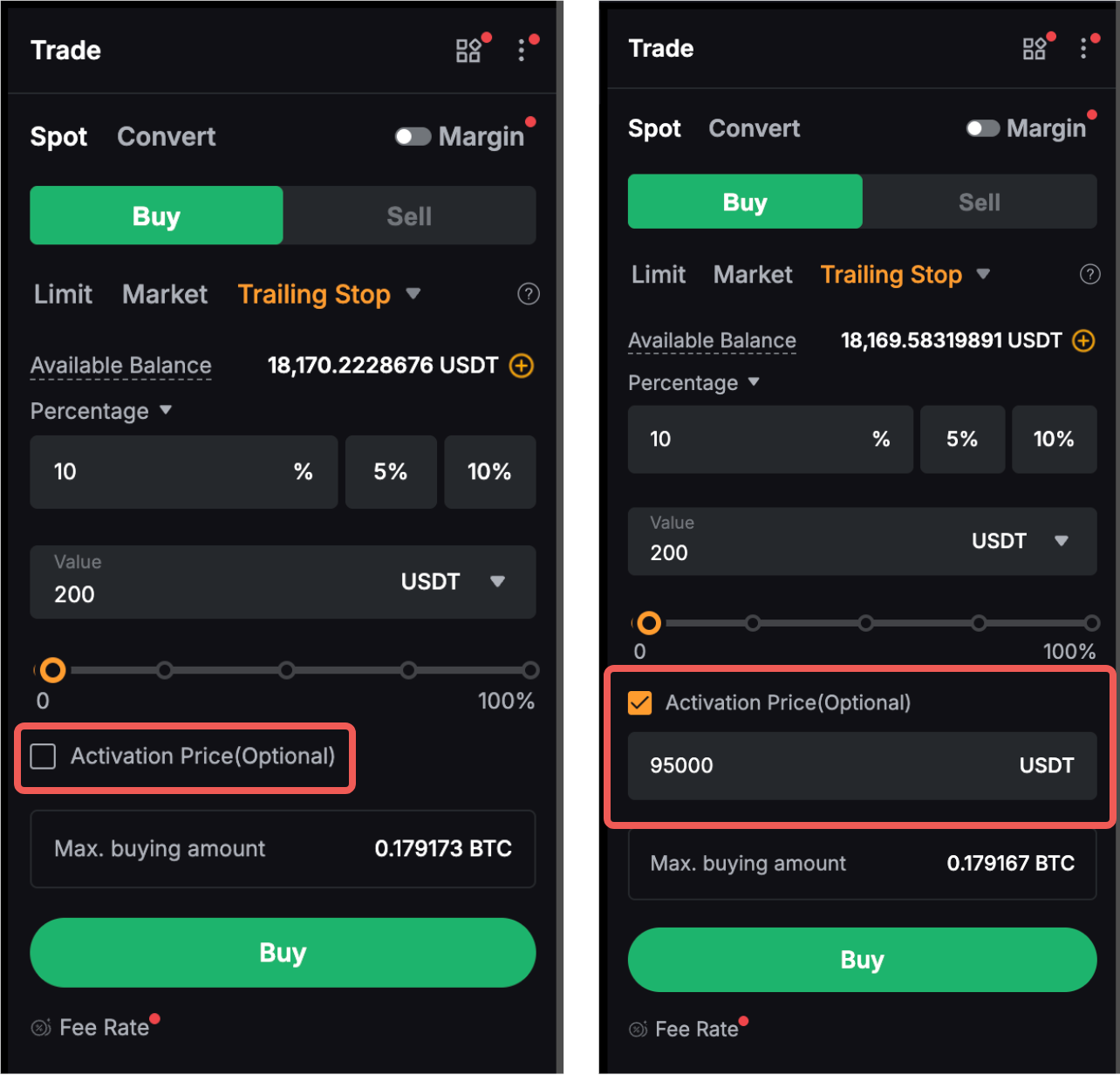
Task: Expand the Trailing Stop order type dropdown in left panel
Action: click(x=413, y=294)
